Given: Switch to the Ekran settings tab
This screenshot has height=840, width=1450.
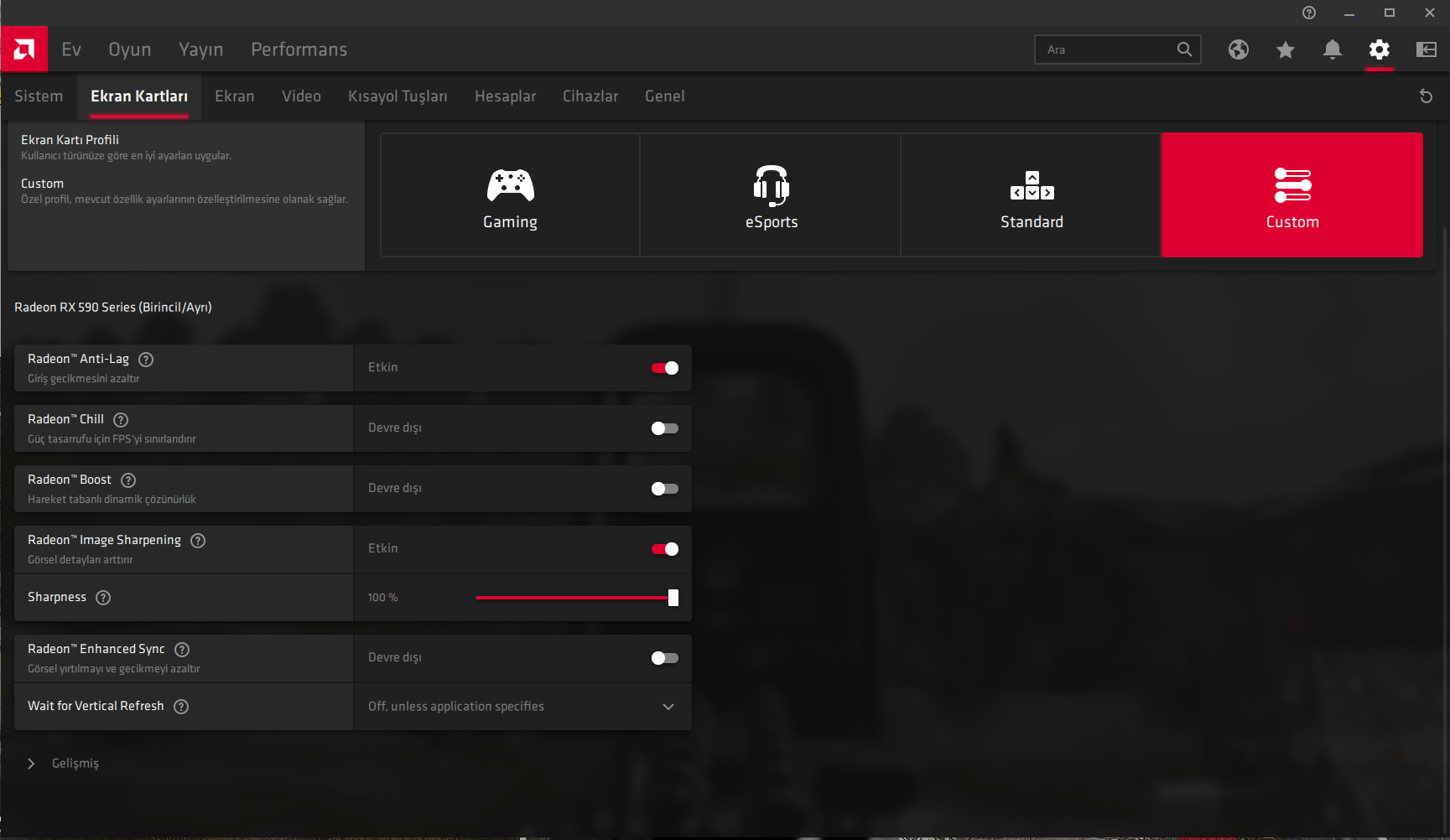Looking at the screenshot, I should (x=235, y=96).
